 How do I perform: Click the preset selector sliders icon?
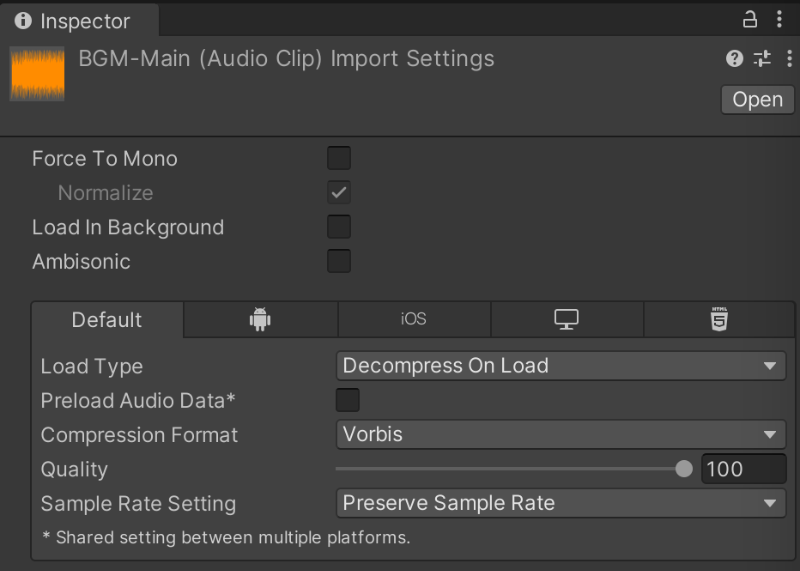coord(762,59)
